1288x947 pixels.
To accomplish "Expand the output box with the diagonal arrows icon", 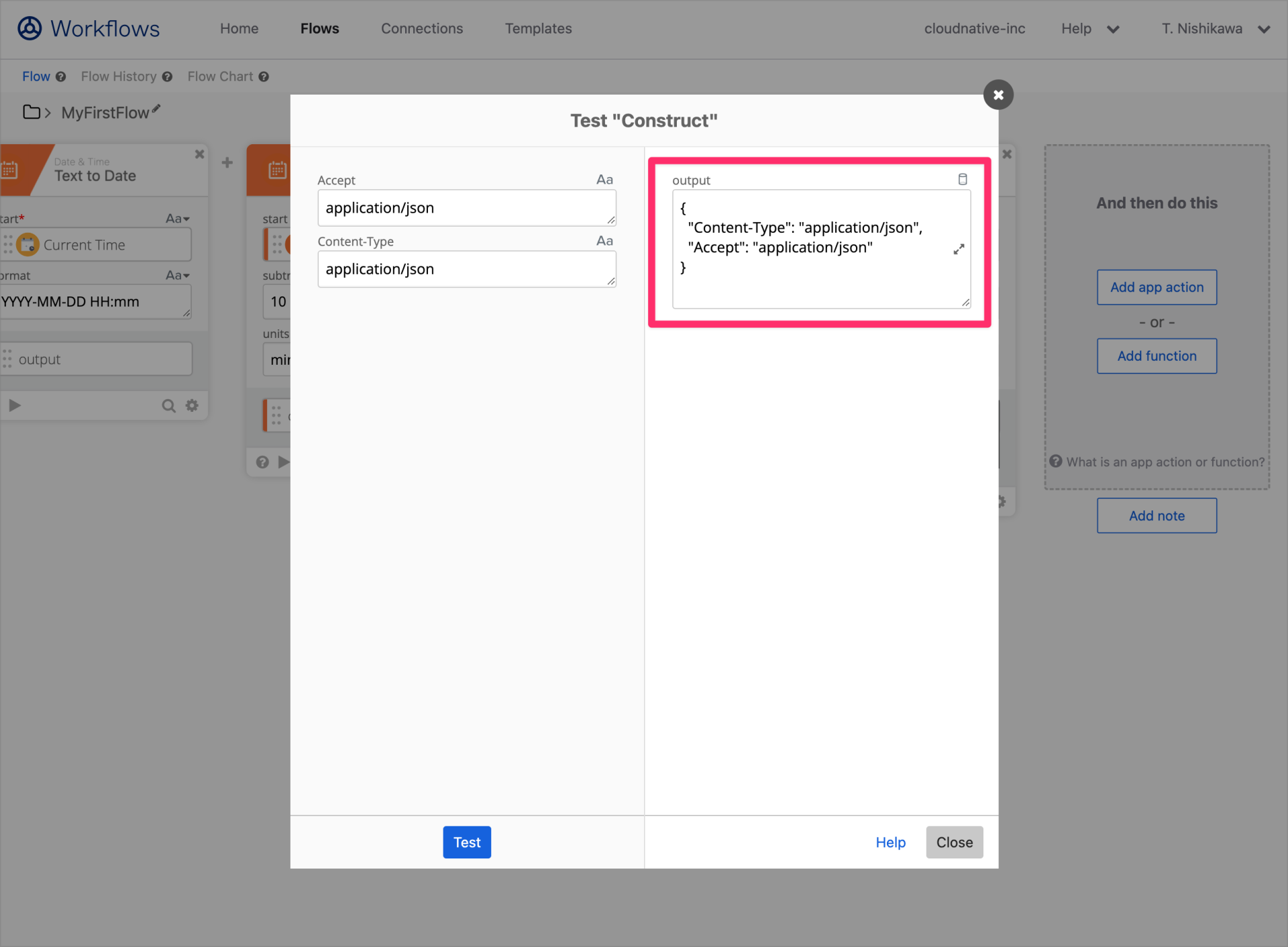I will [x=959, y=249].
